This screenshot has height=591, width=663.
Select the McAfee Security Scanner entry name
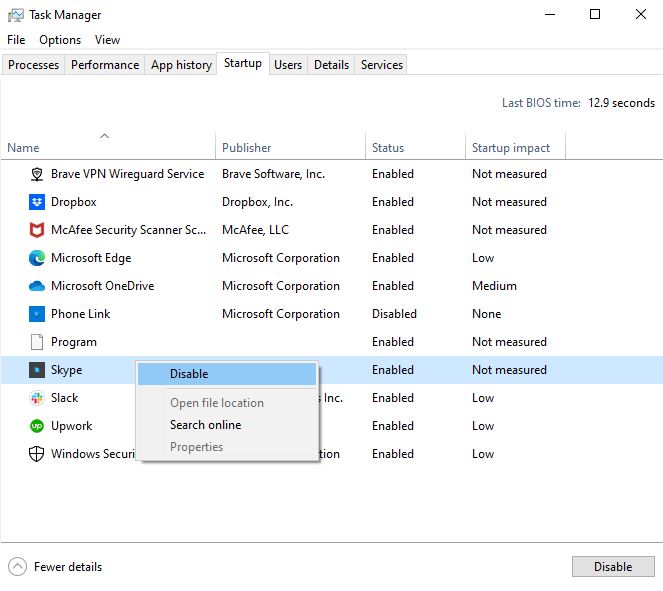(129, 230)
